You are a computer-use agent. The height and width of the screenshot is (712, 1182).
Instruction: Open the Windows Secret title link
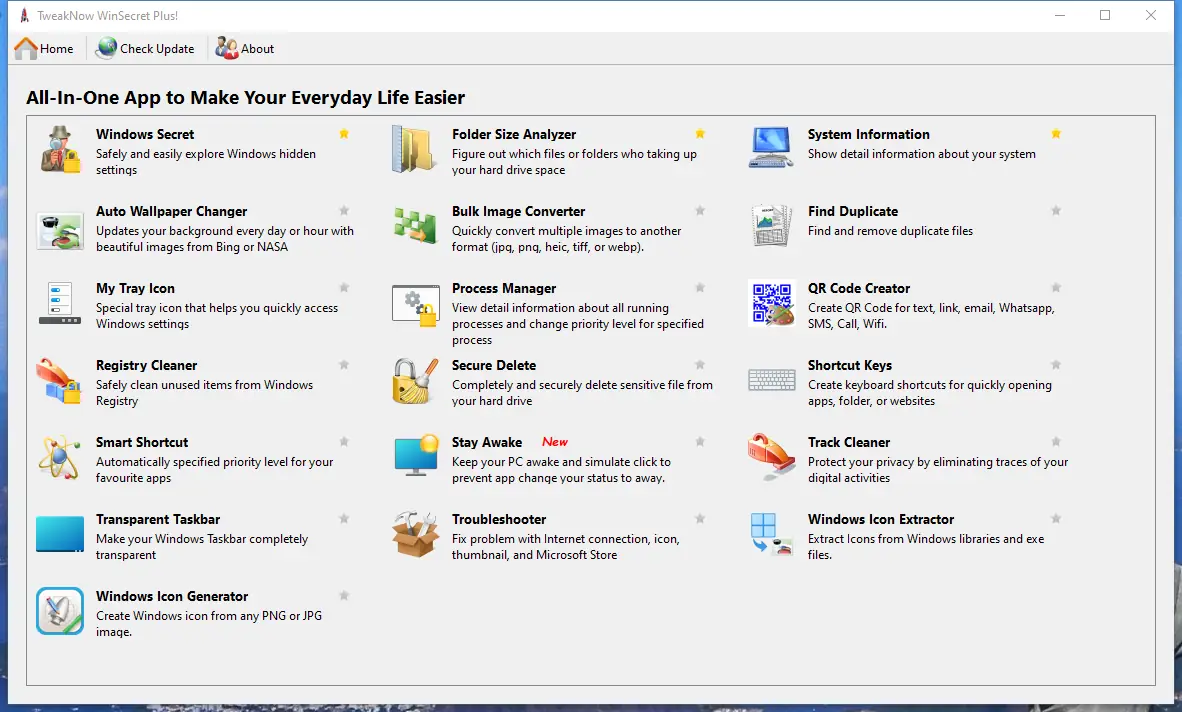[x=145, y=134]
